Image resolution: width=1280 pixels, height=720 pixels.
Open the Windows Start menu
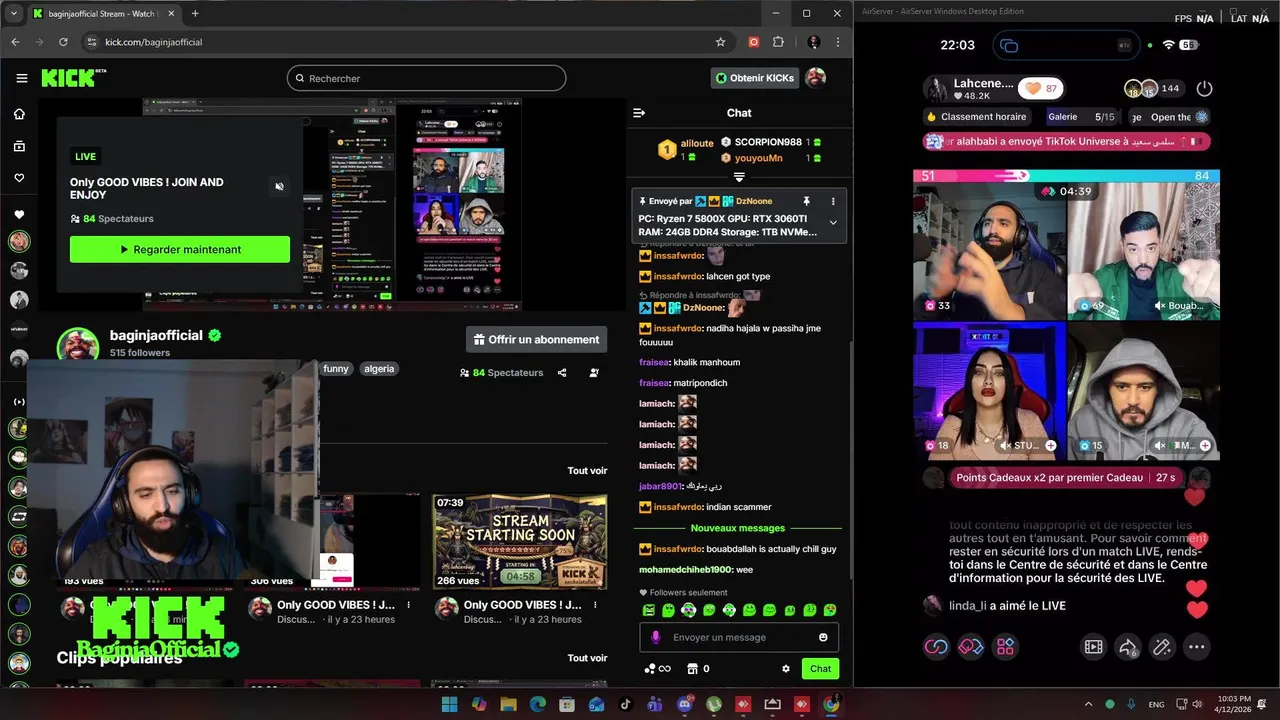pyautogui.click(x=450, y=704)
